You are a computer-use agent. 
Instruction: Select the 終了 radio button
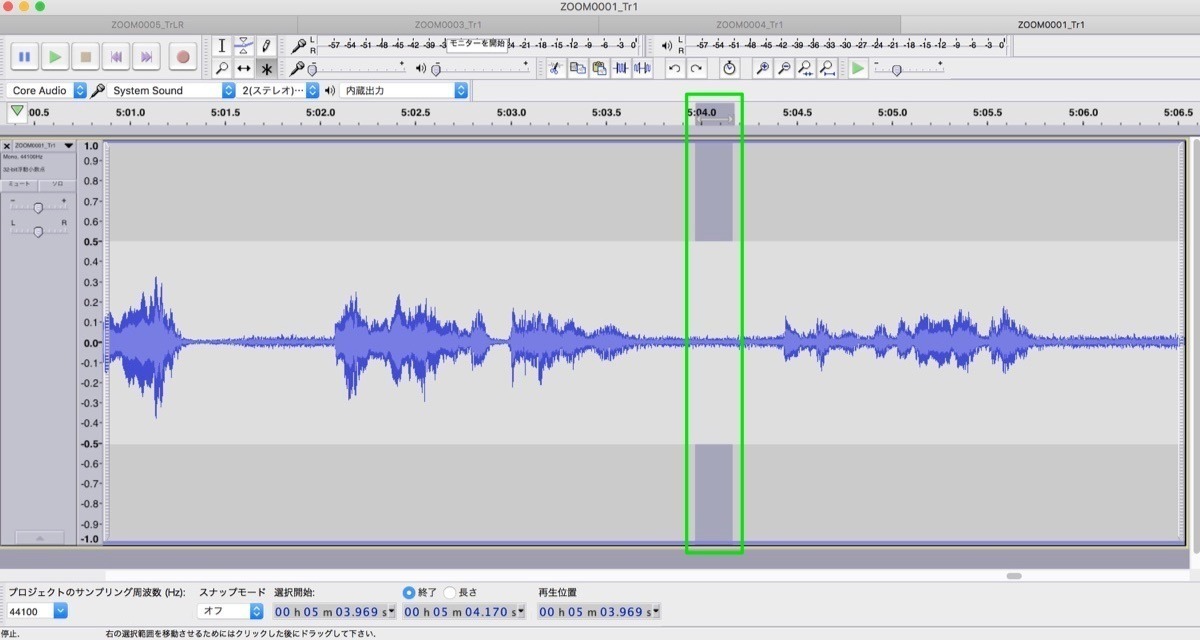click(x=409, y=592)
